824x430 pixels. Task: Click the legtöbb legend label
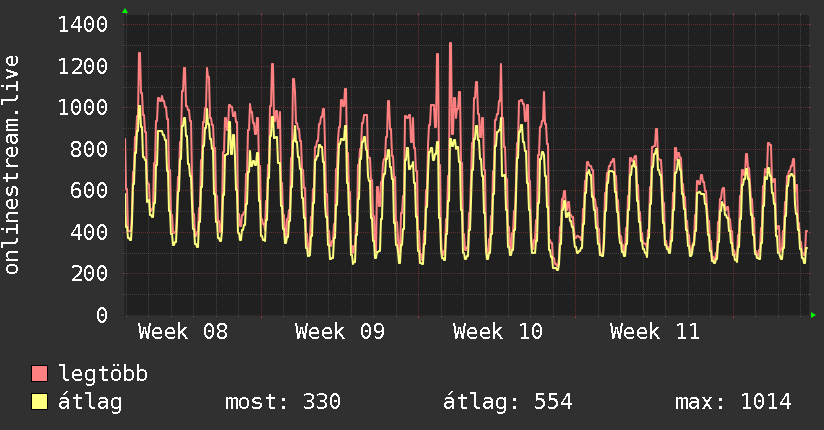103,374
